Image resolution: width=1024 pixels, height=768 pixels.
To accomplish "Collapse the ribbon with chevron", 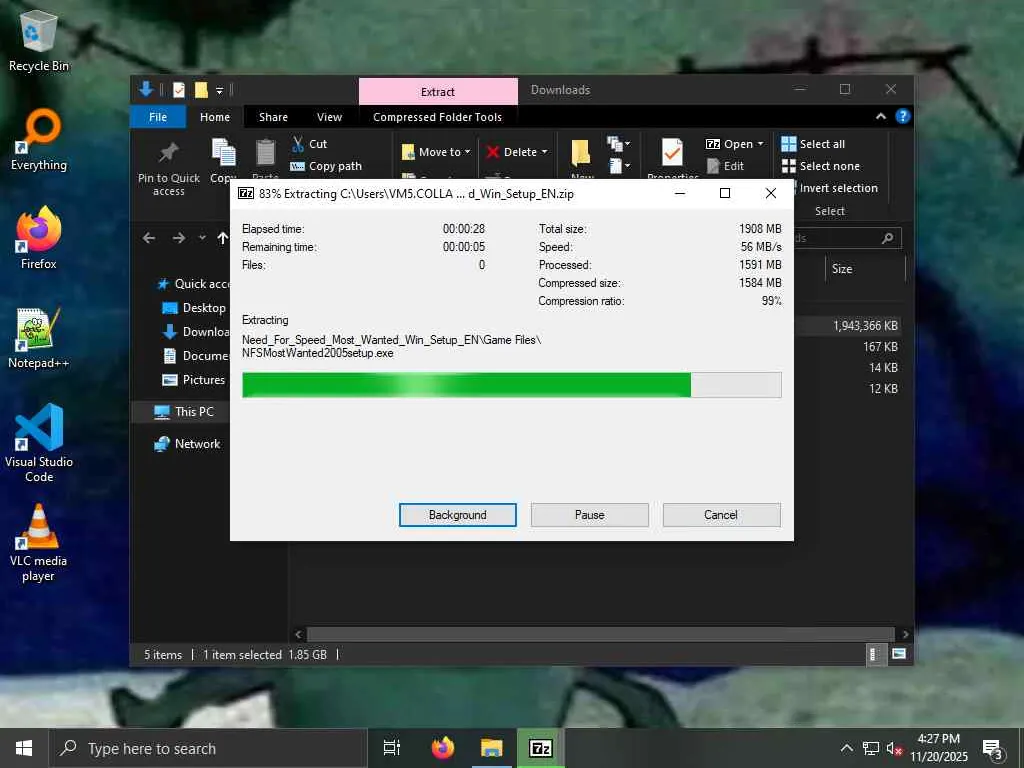I will (x=880, y=116).
